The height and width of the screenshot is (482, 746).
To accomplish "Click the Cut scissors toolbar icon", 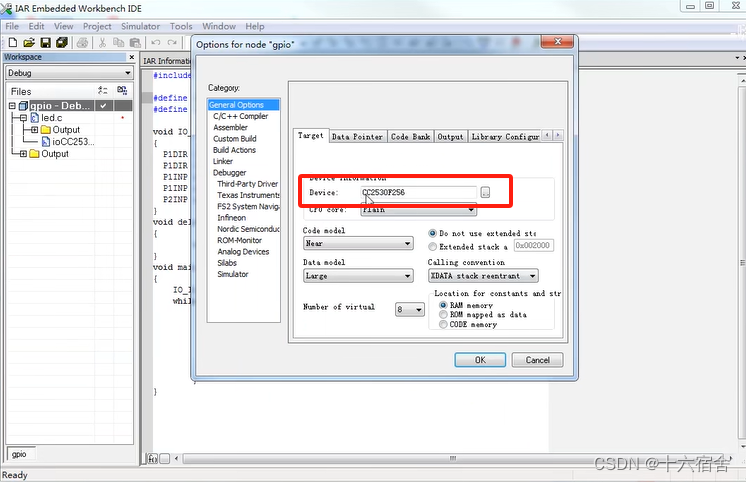I will tap(102, 42).
